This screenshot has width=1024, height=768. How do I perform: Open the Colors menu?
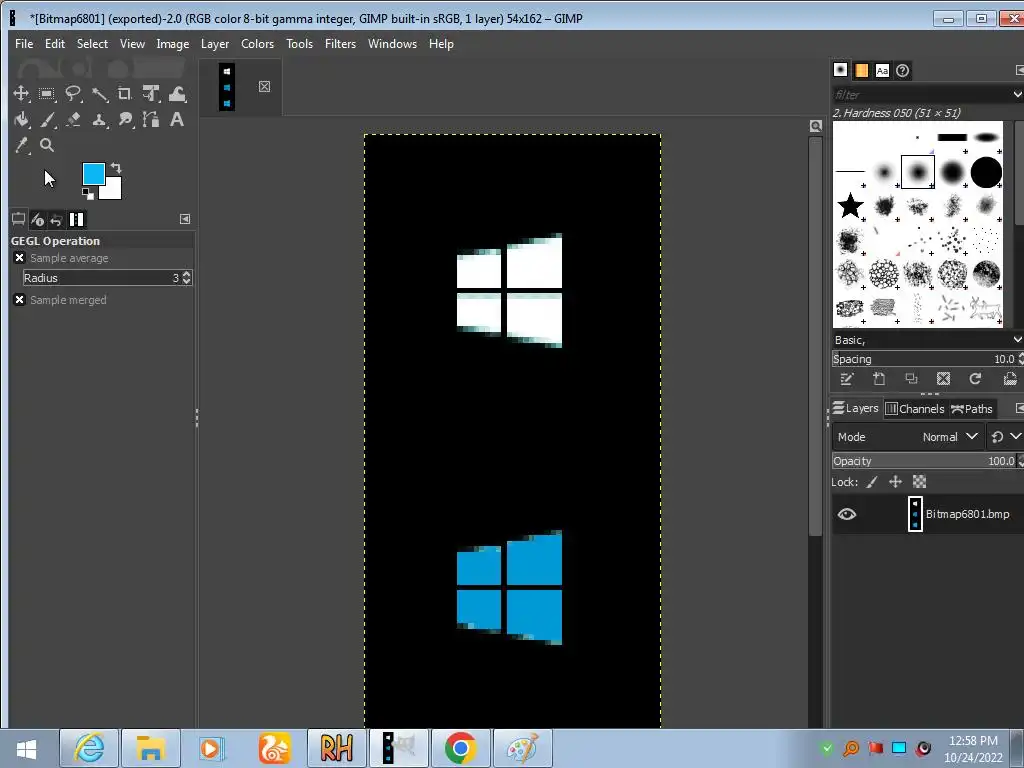(257, 44)
